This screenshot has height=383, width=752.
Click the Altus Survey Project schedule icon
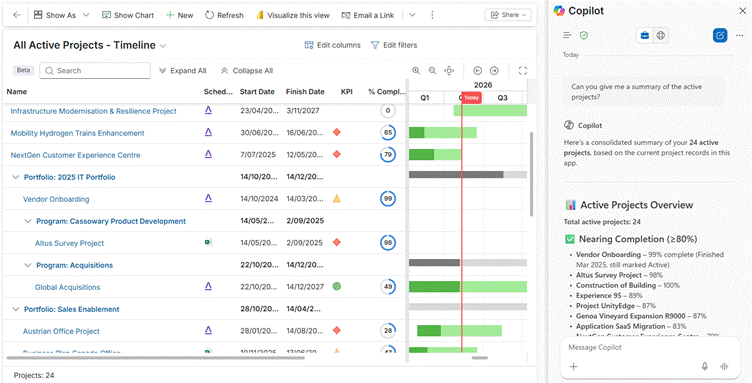(x=208, y=243)
